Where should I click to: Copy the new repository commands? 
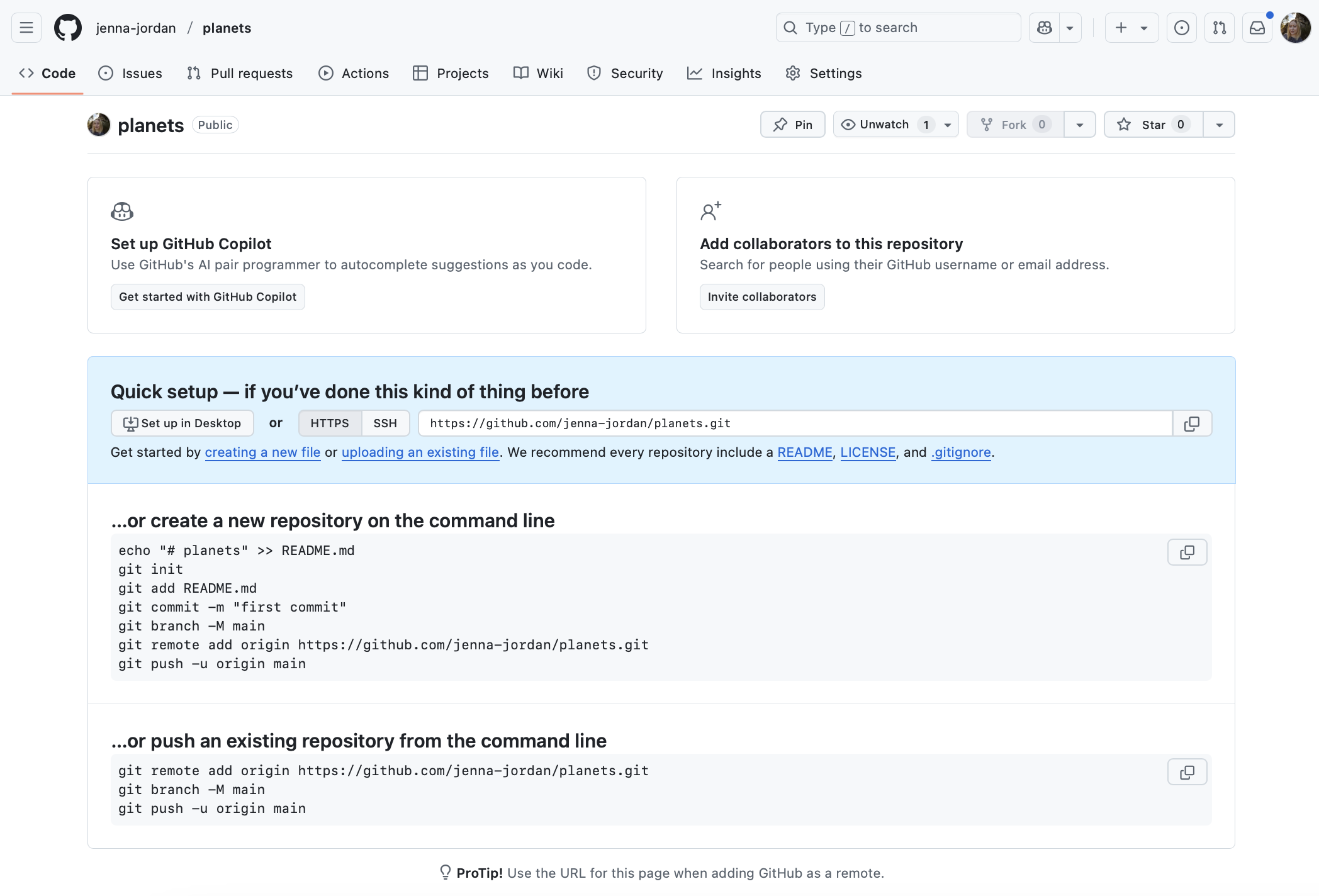pos(1187,552)
